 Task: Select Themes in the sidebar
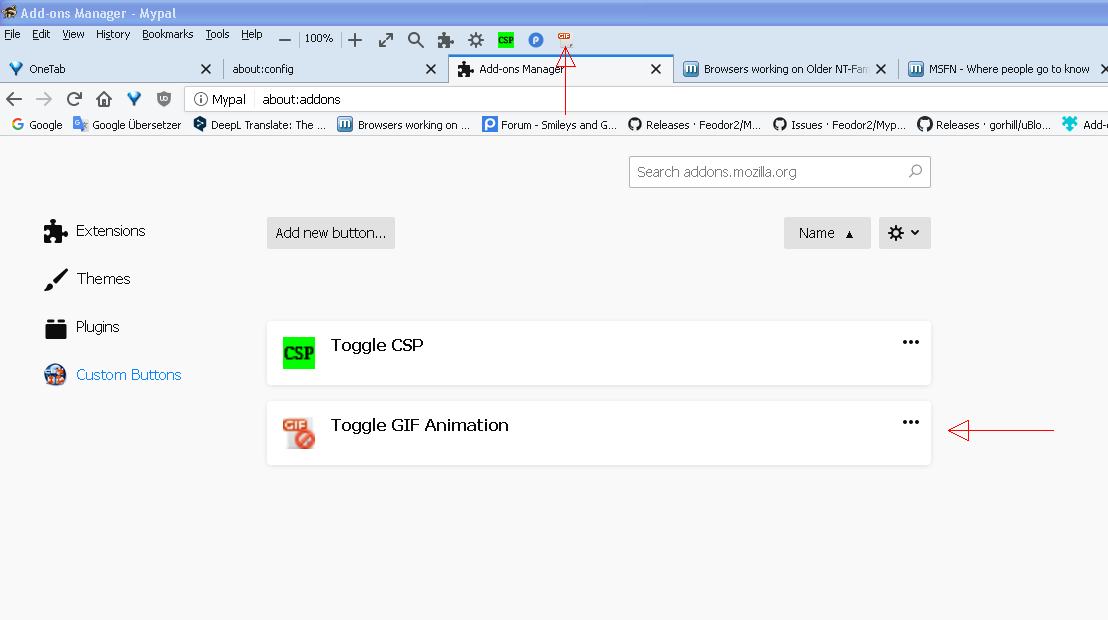87,279
